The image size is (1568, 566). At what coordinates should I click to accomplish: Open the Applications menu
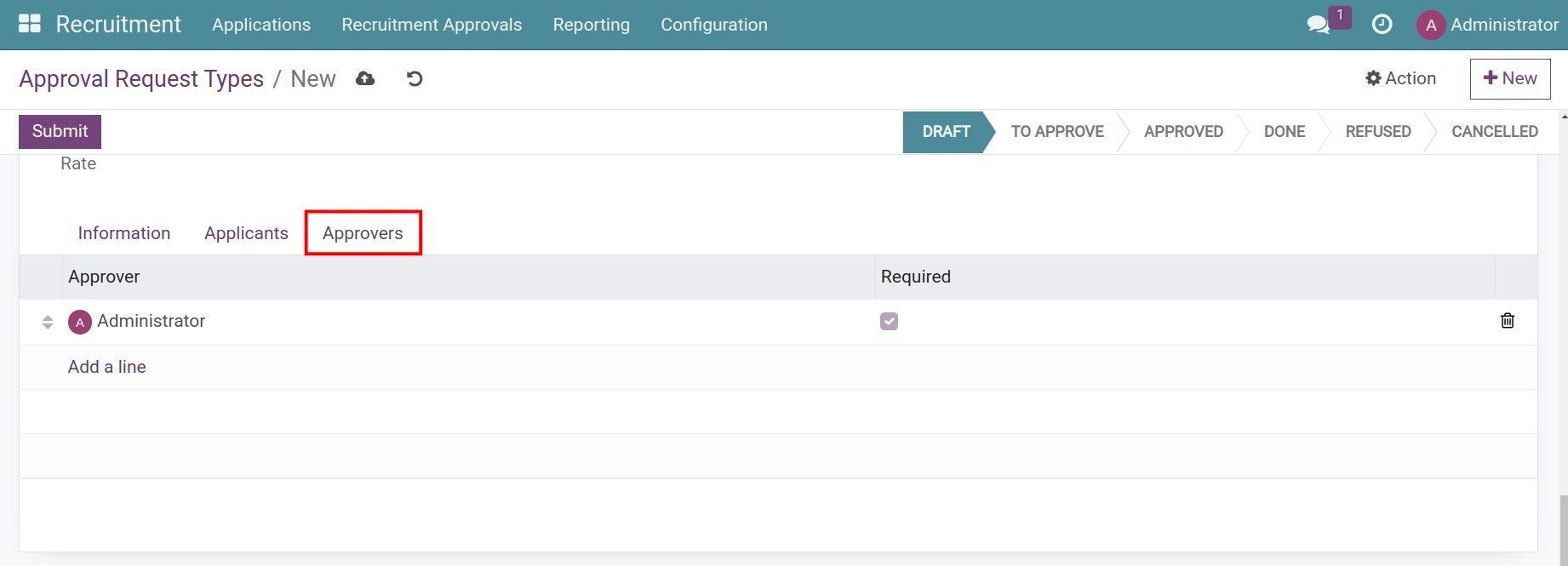pyautogui.click(x=261, y=25)
